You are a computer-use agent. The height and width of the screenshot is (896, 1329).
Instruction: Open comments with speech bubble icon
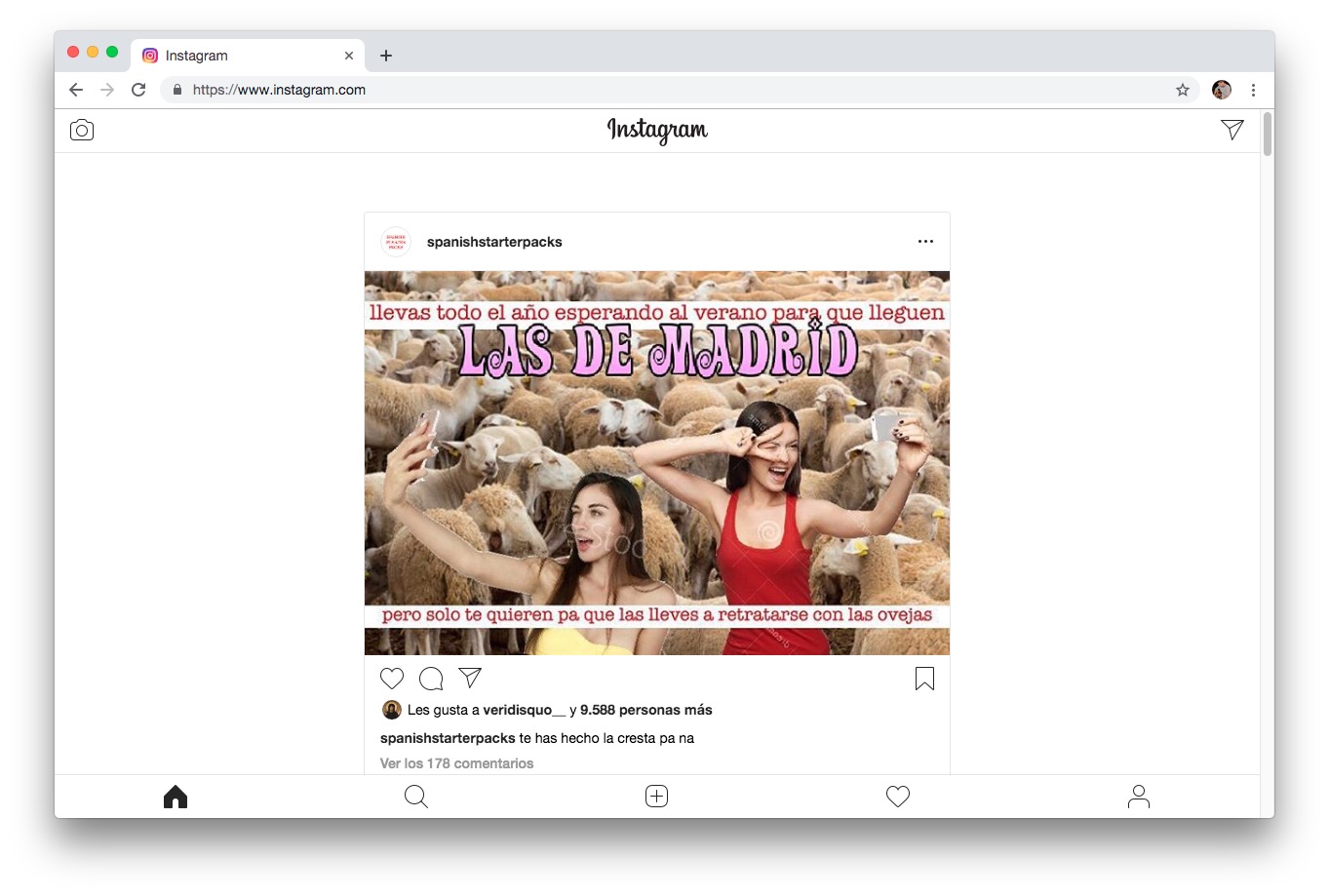(x=431, y=679)
